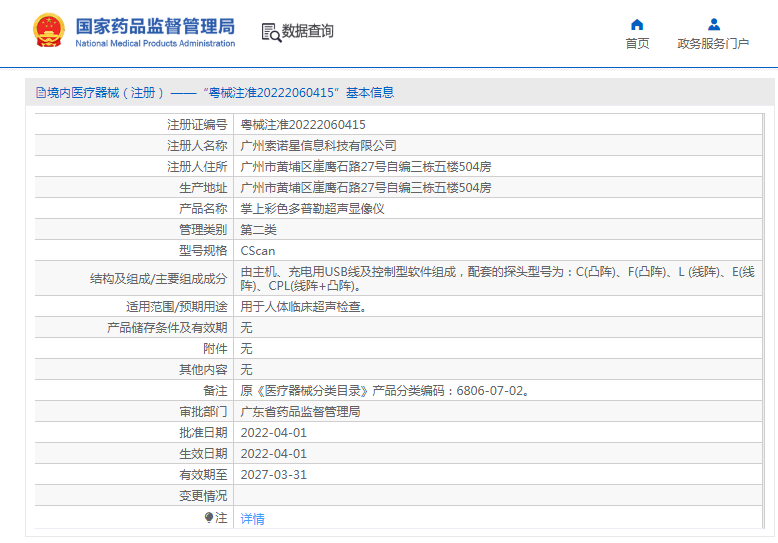Click the 注册人名称 label

click(x=197, y=145)
